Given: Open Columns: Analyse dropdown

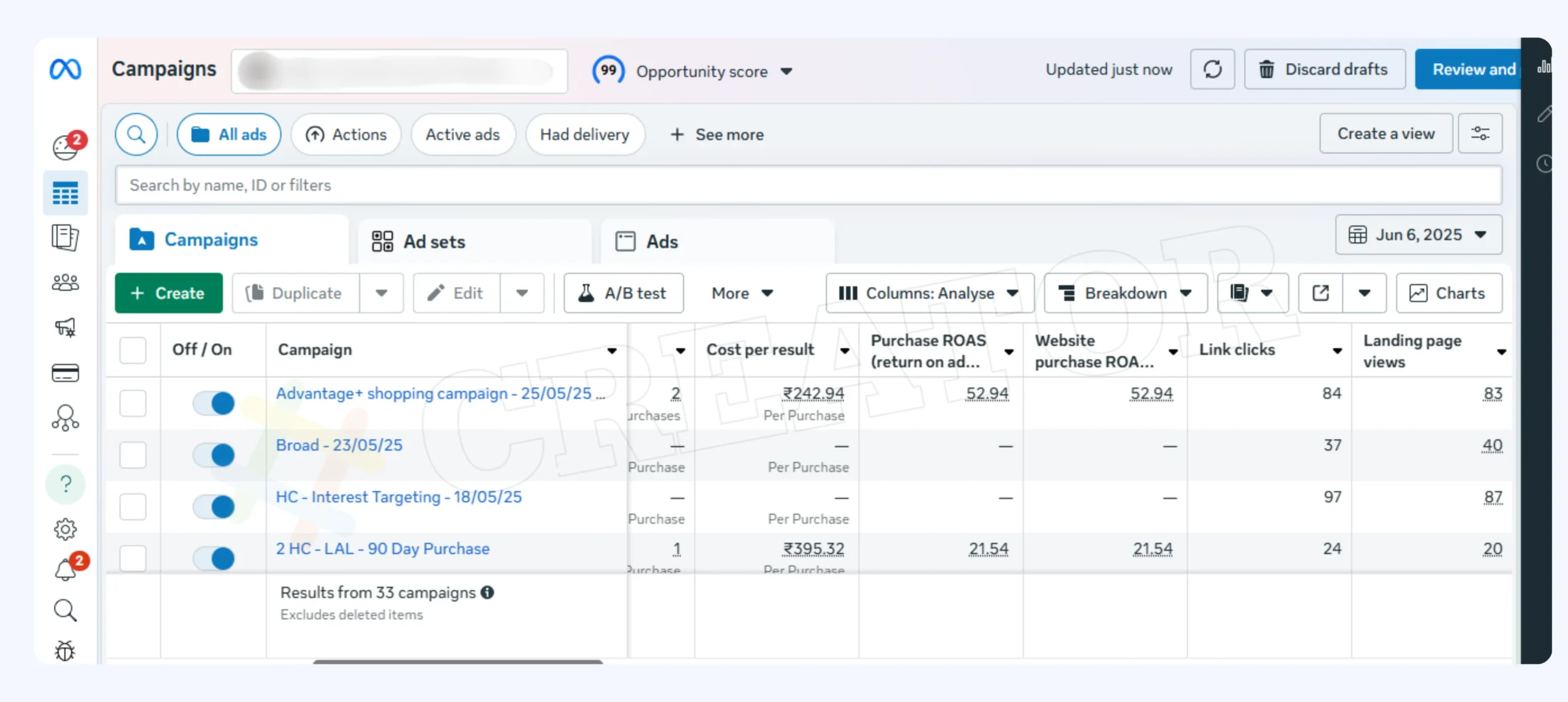Looking at the screenshot, I should coord(929,293).
